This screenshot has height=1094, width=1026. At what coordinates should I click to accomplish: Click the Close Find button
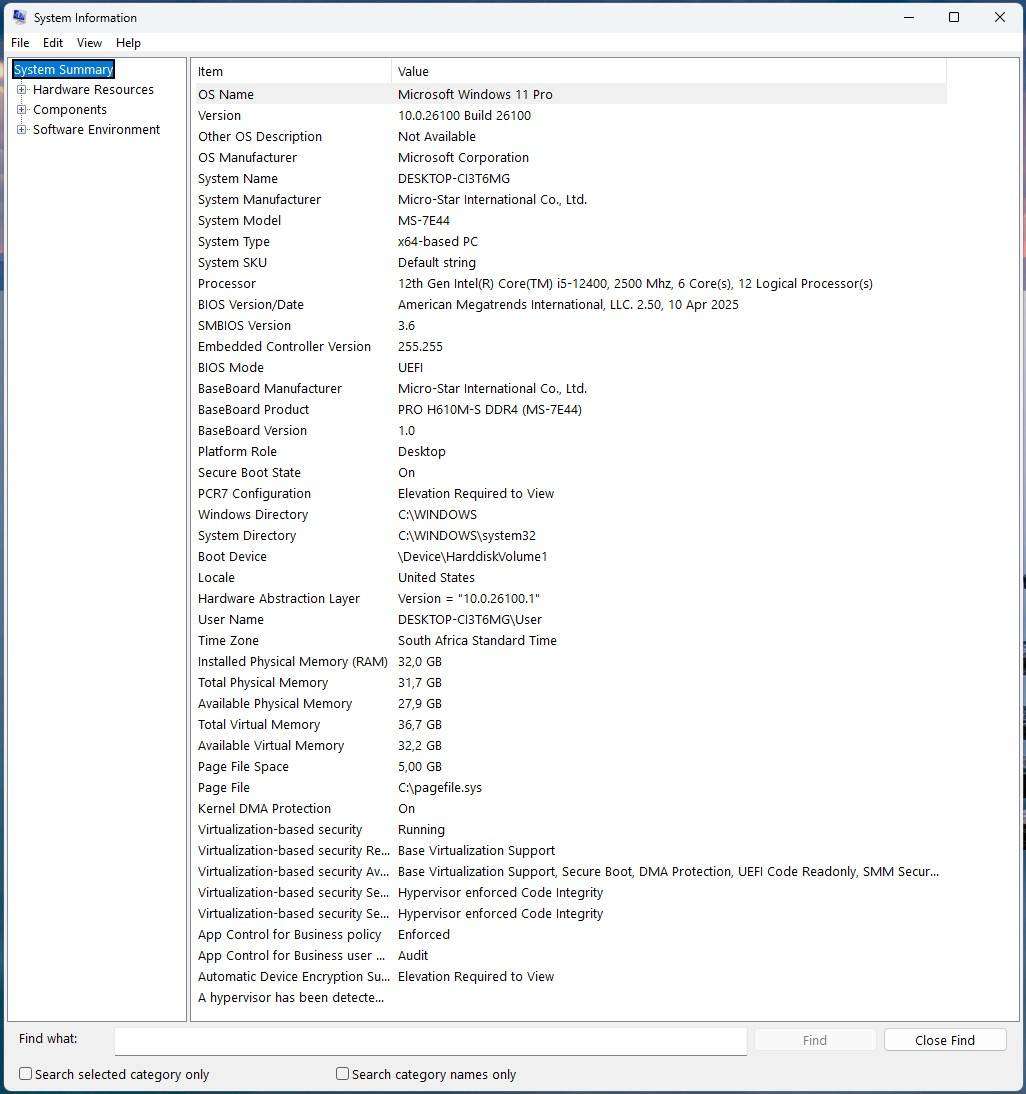[x=944, y=1040]
